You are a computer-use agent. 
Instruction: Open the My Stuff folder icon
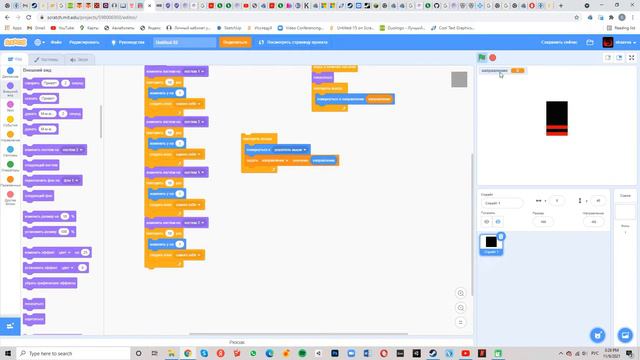pyautogui.click(x=590, y=42)
